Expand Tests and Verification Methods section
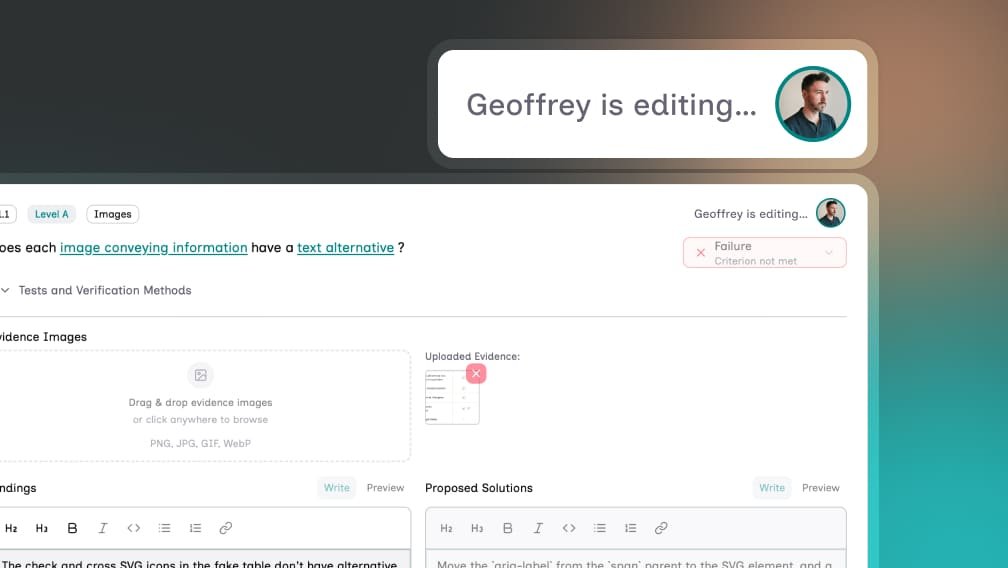Viewport: 1008px width, 568px height. 96,290
